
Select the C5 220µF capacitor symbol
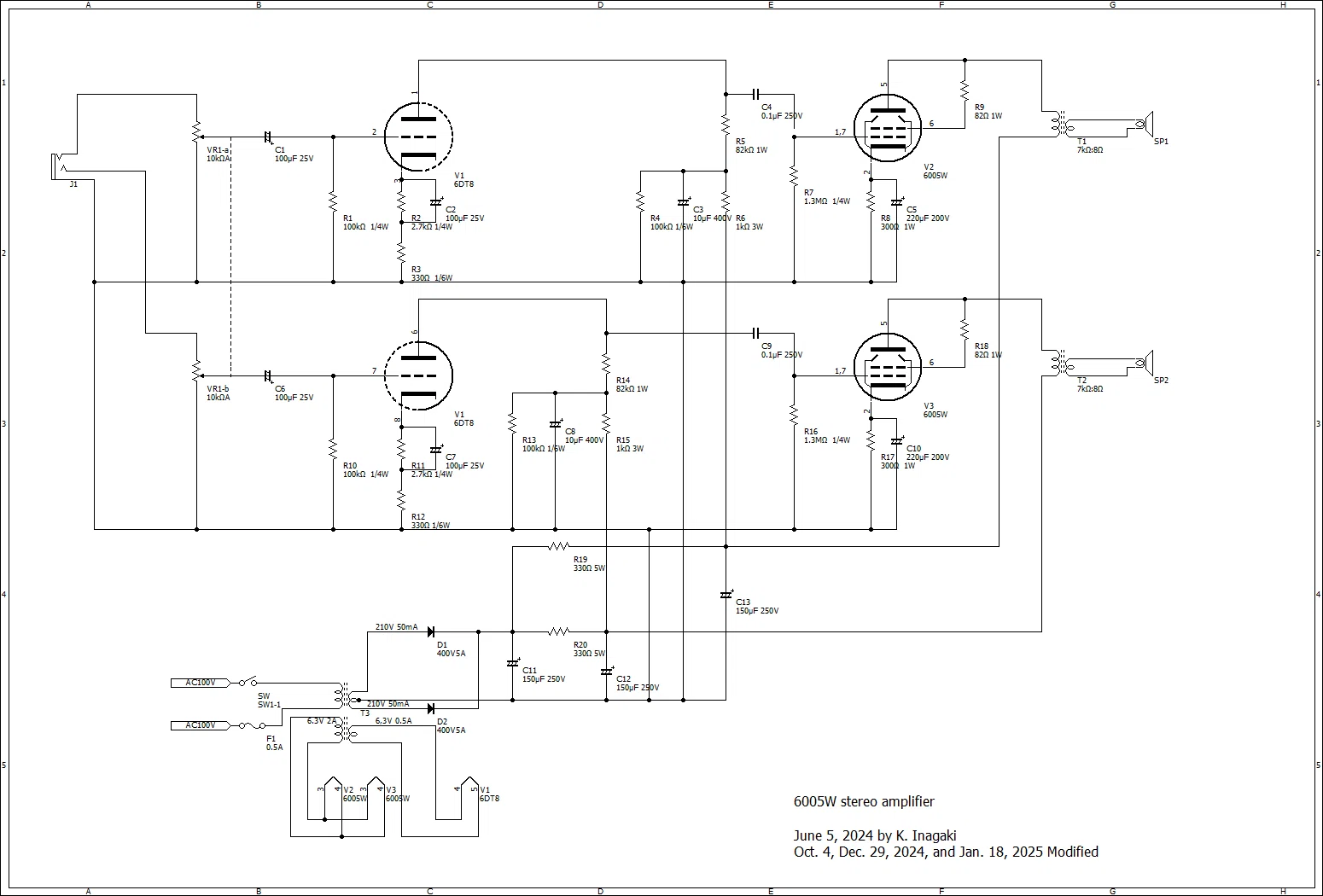click(897, 201)
